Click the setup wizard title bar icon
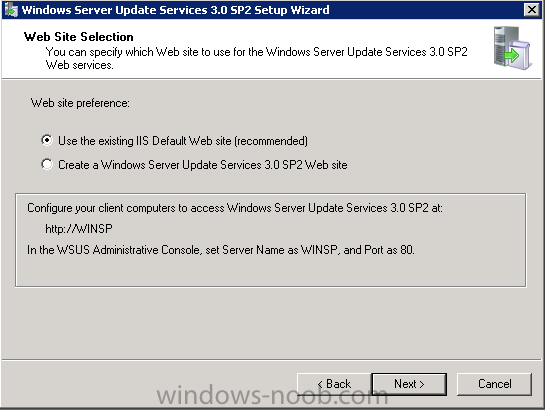Screen dimensions: 545x410 click(x=11, y=10)
